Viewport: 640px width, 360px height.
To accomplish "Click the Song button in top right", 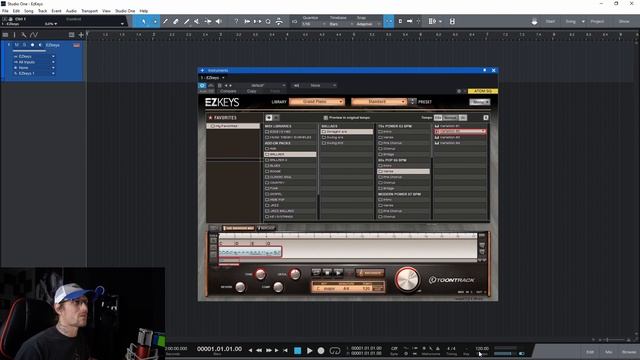I will (571, 21).
